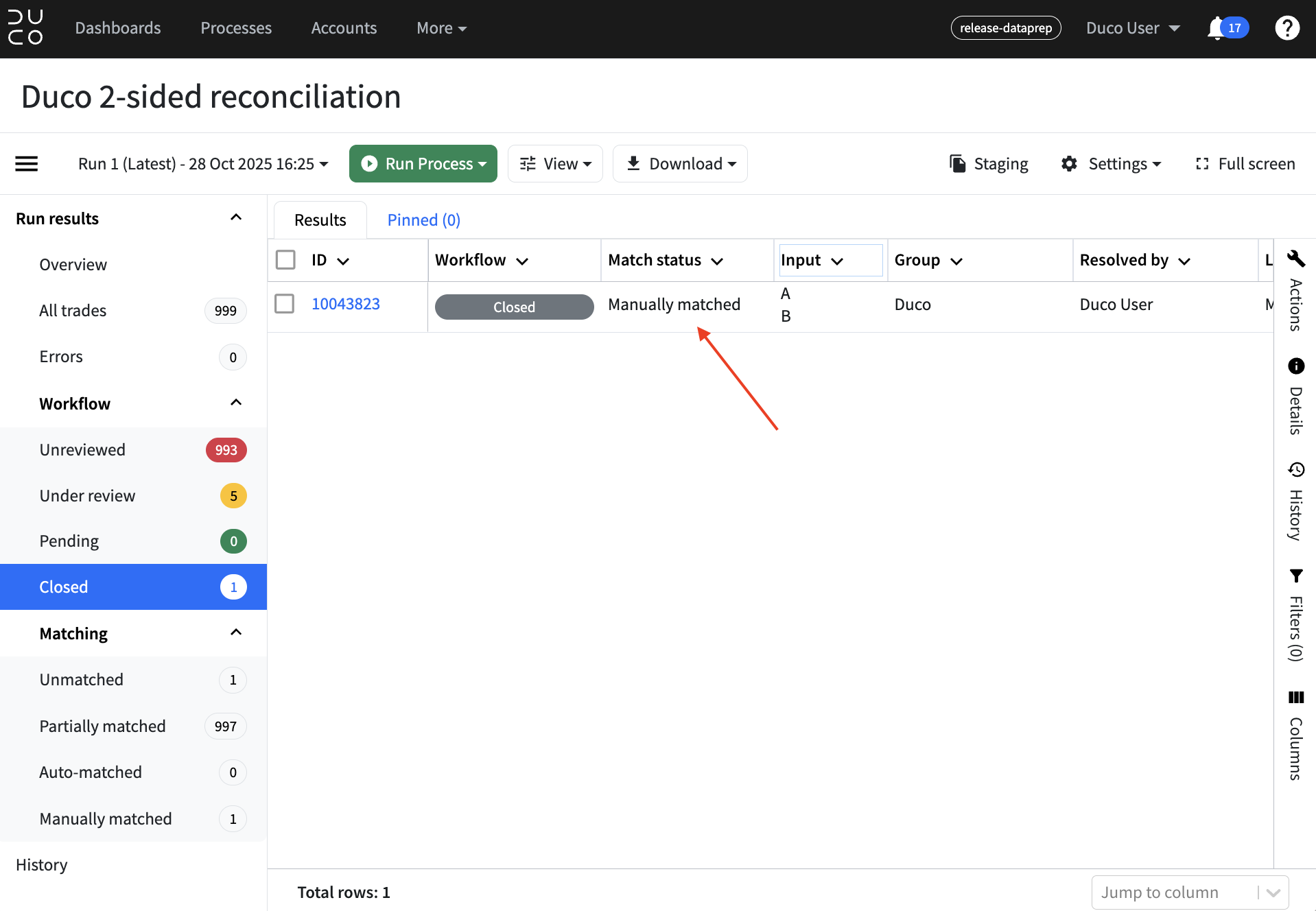This screenshot has height=911, width=1316.
Task: Open the More menu in top navigation
Action: [441, 28]
